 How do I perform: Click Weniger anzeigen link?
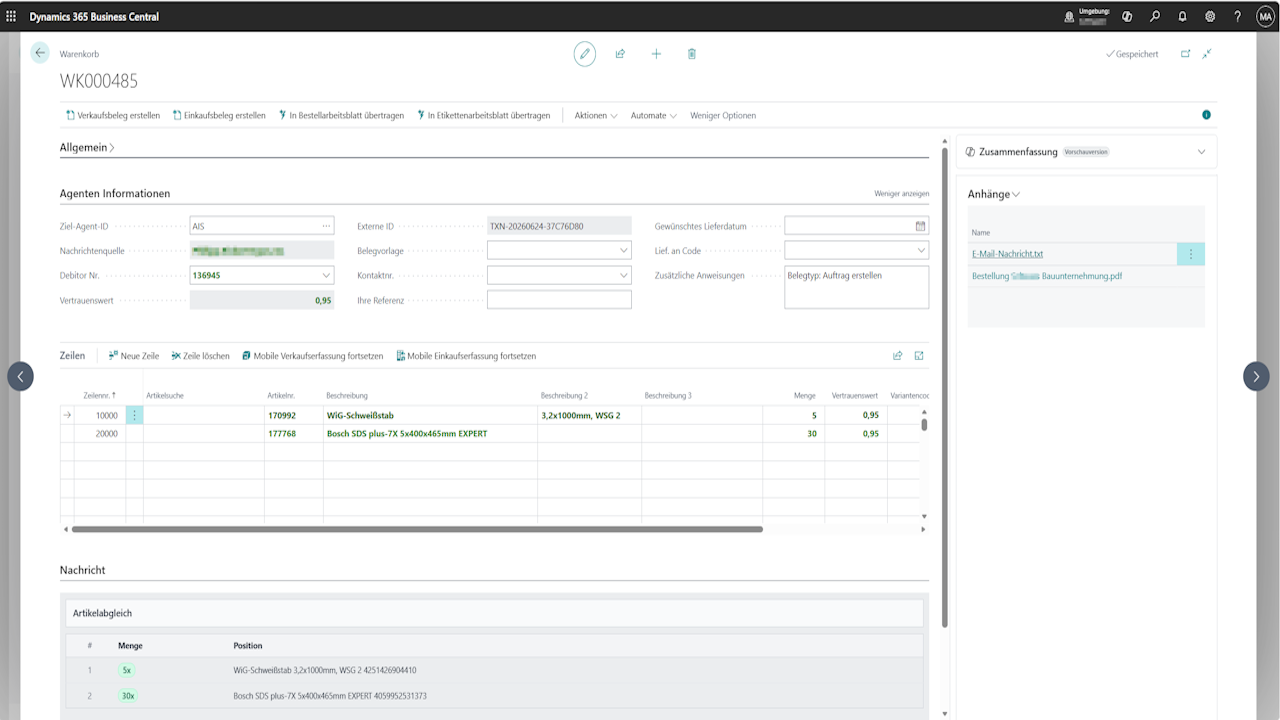click(x=901, y=194)
